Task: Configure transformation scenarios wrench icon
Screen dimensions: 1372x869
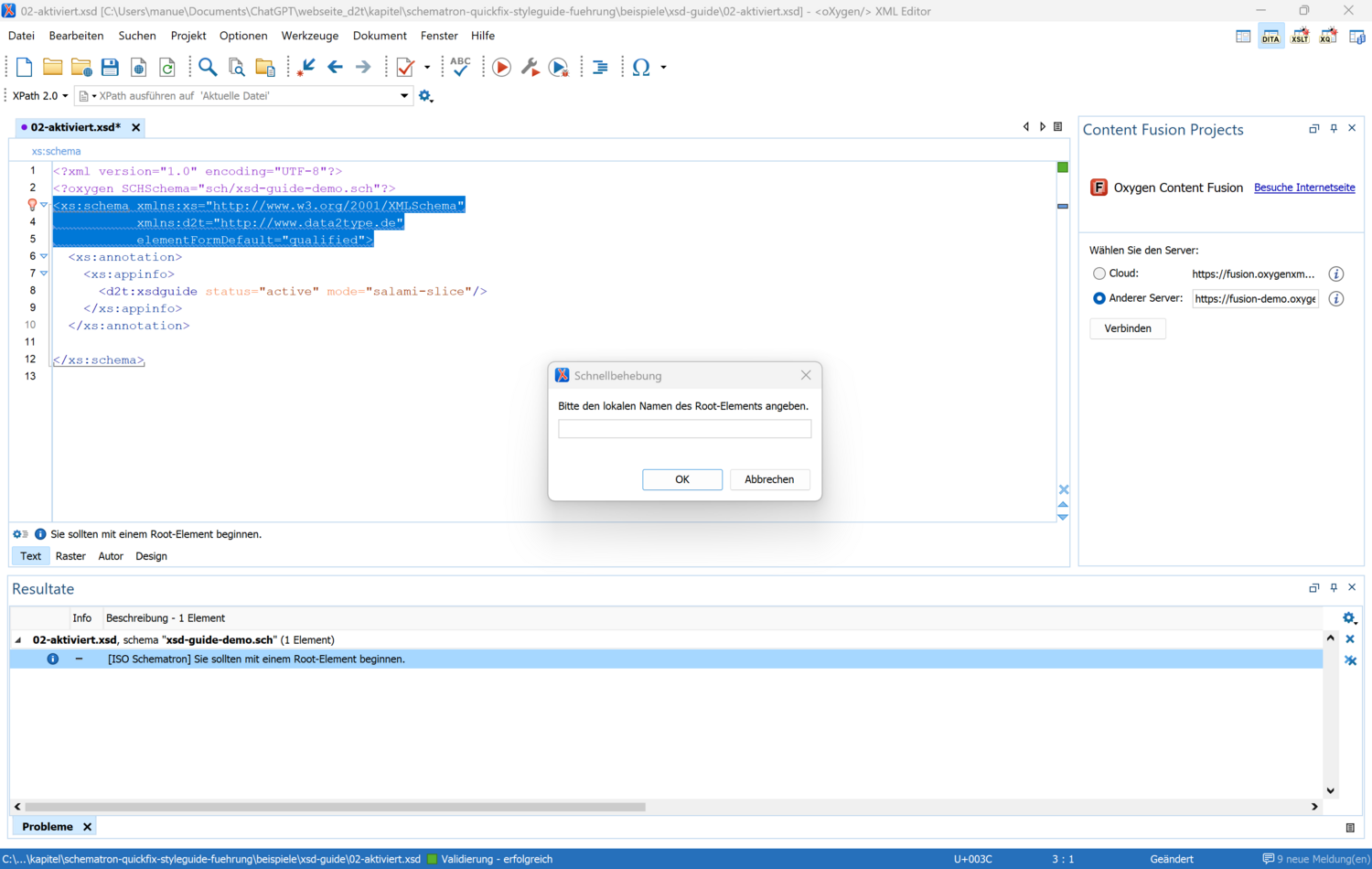Action: 530,67
